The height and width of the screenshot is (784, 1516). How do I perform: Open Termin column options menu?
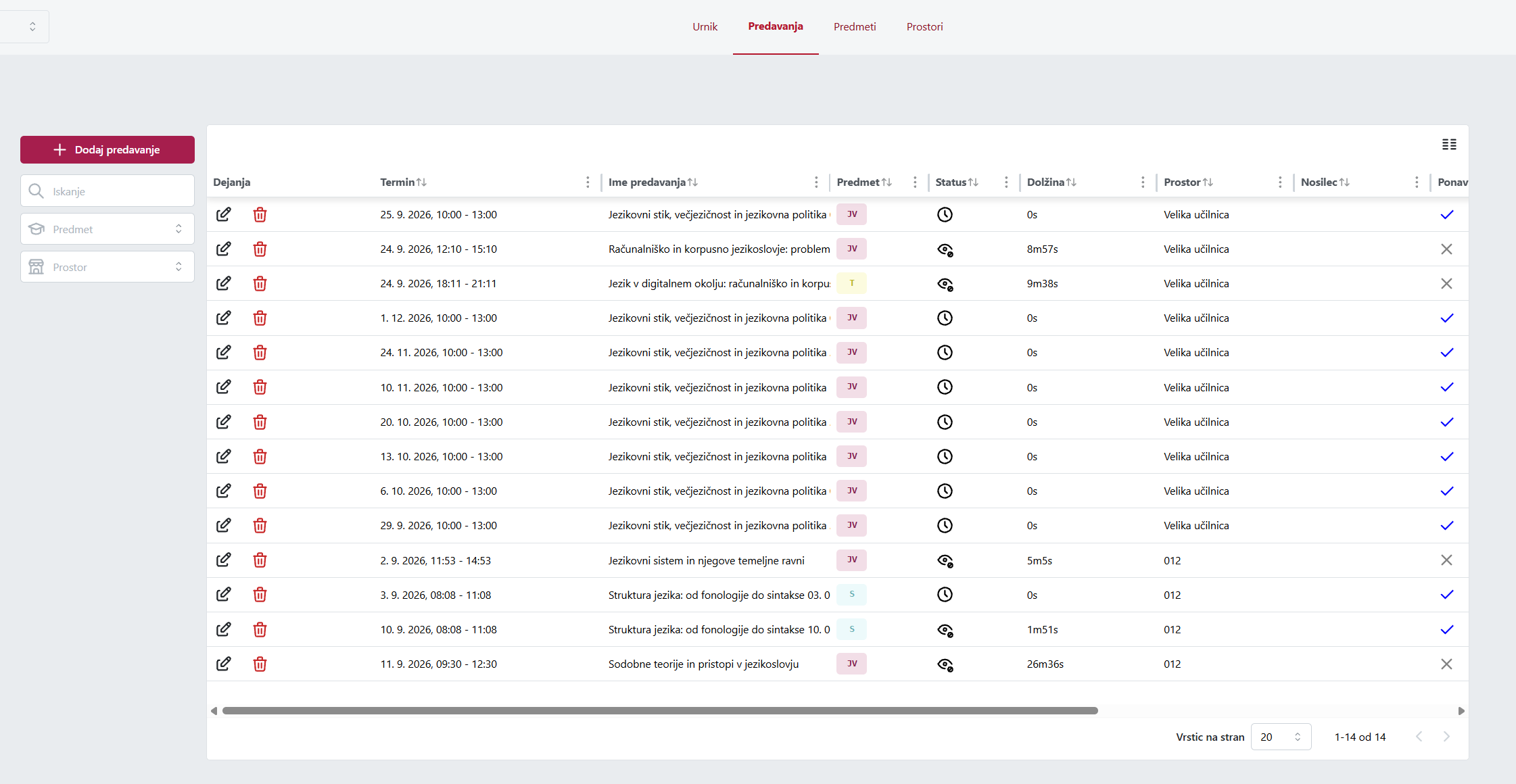pos(588,182)
